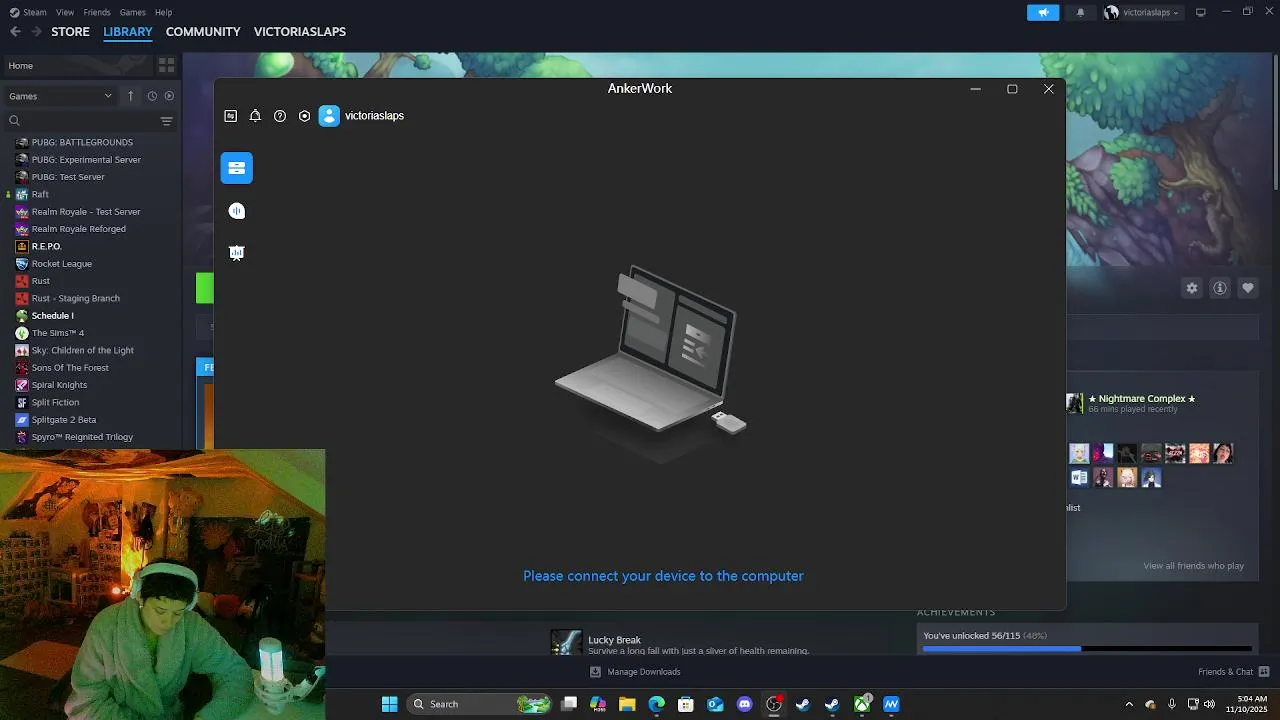Open the VICTORIASLAPS profile tab in Steam
The image size is (1280, 720).
[300, 32]
